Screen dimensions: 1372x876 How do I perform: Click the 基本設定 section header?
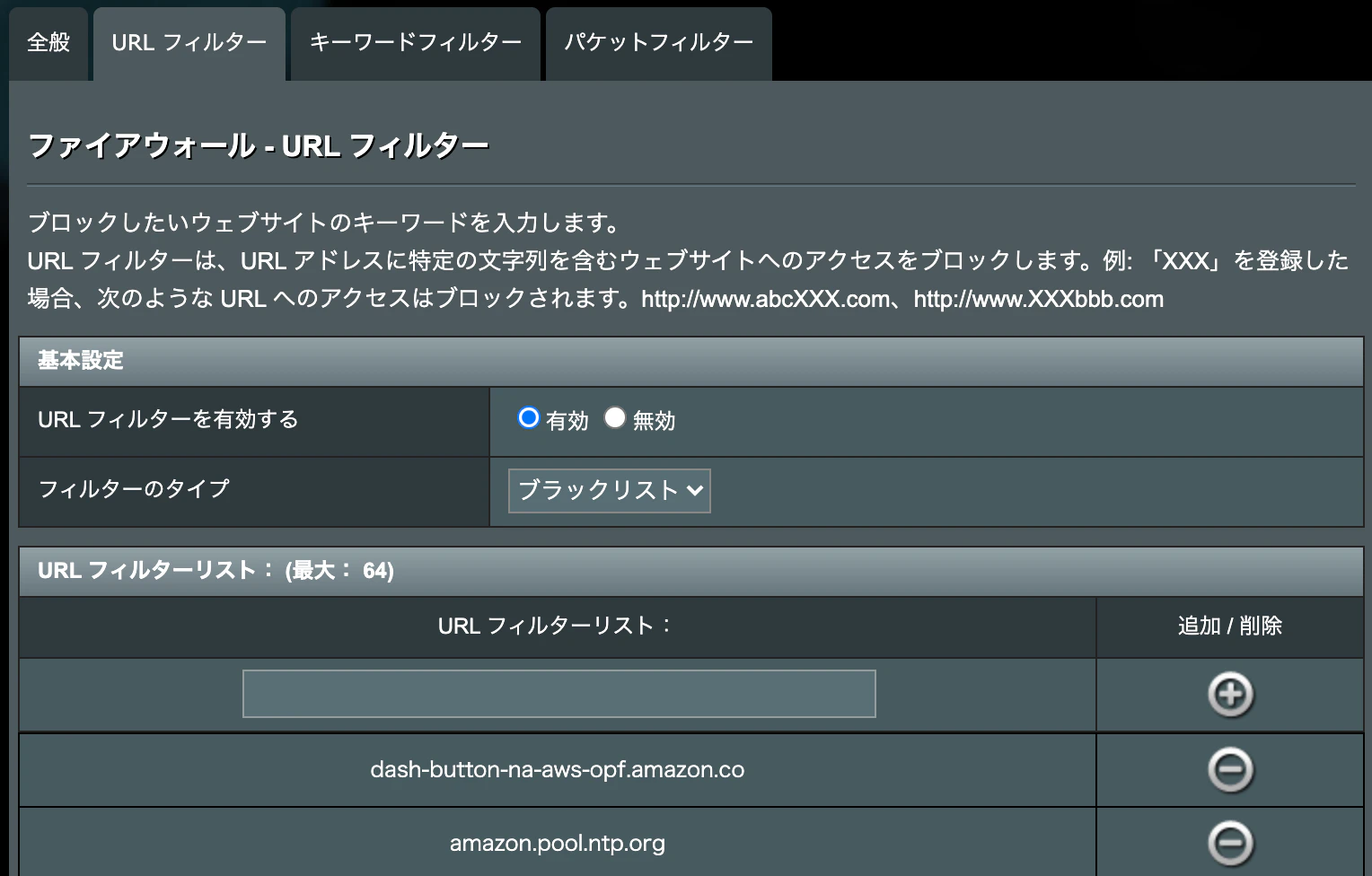[691, 361]
